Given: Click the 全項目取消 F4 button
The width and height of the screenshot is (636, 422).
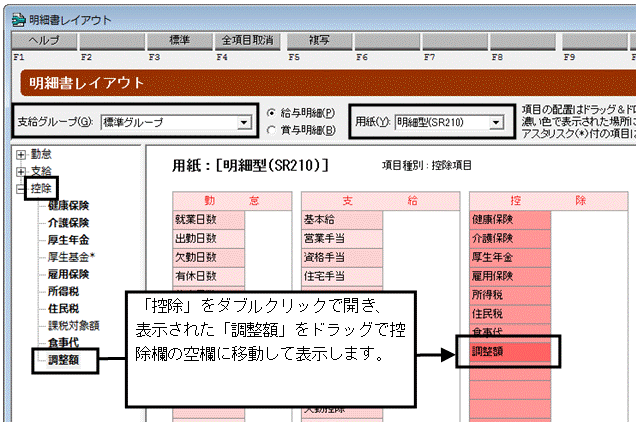Looking at the screenshot, I should [247, 41].
